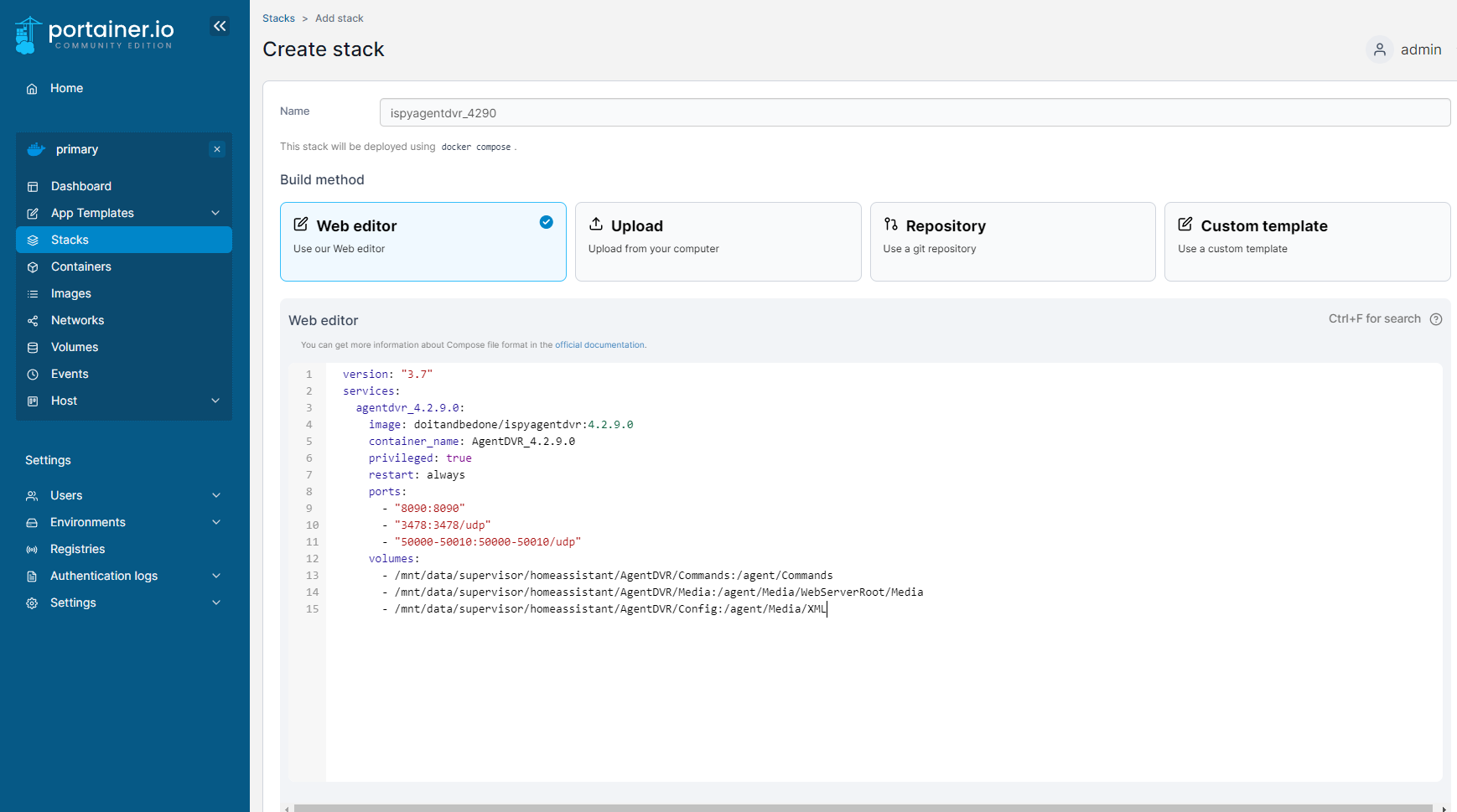Go to Images in sidebar
The image size is (1457, 812).
tap(71, 293)
